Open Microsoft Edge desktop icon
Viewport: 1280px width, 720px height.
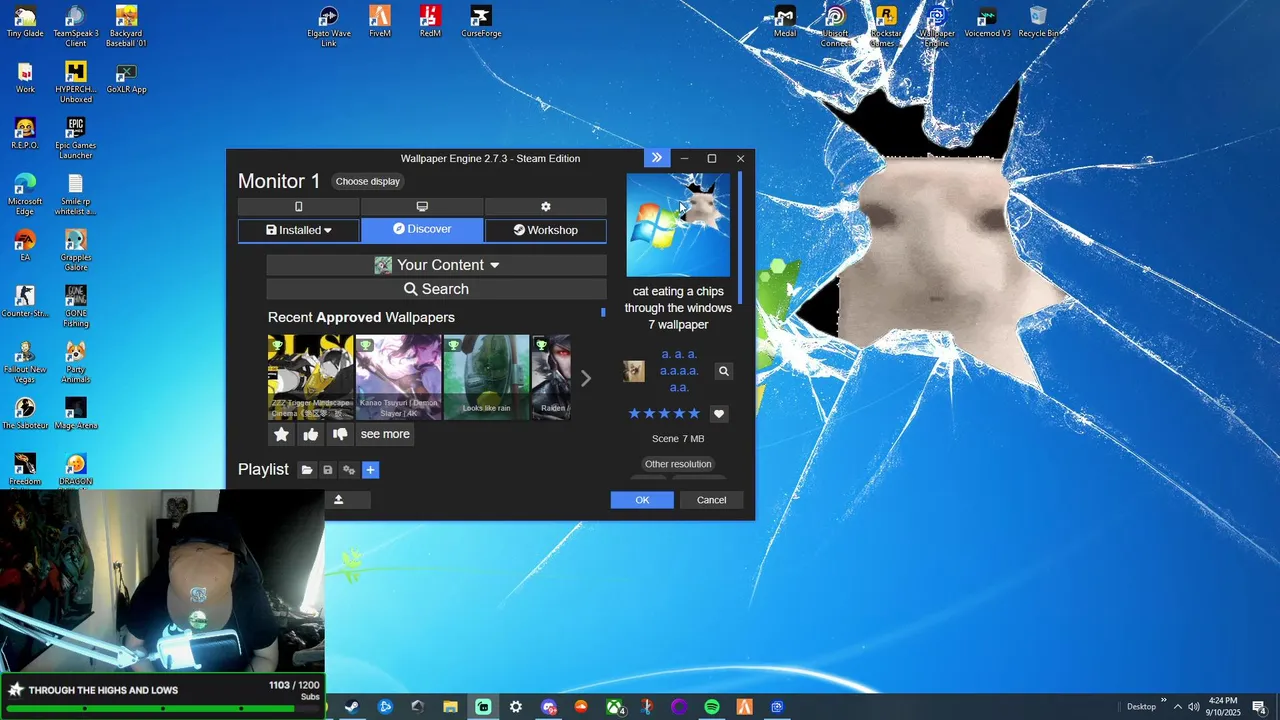click(25, 194)
